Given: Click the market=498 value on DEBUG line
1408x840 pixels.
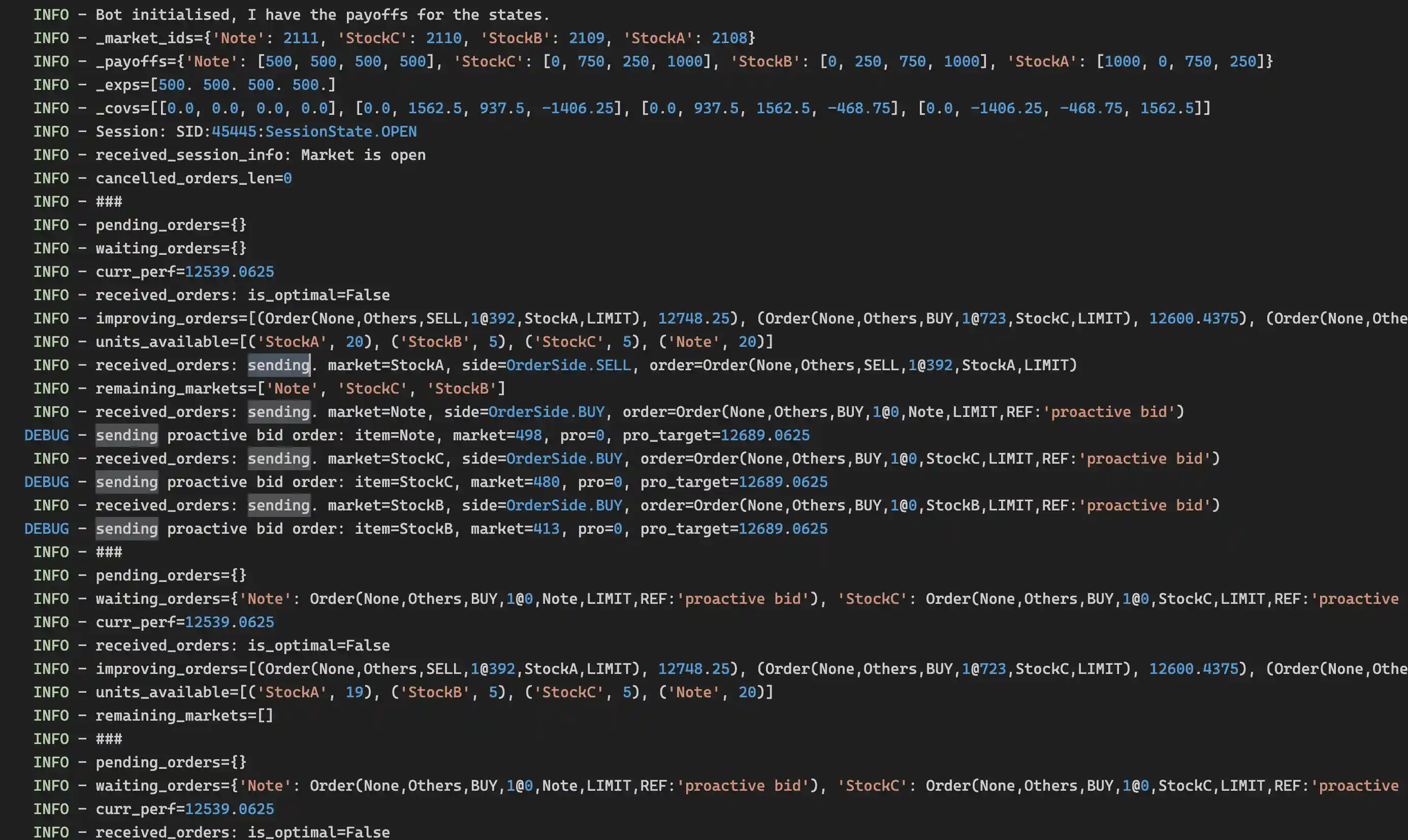Looking at the screenshot, I should coord(528,435).
